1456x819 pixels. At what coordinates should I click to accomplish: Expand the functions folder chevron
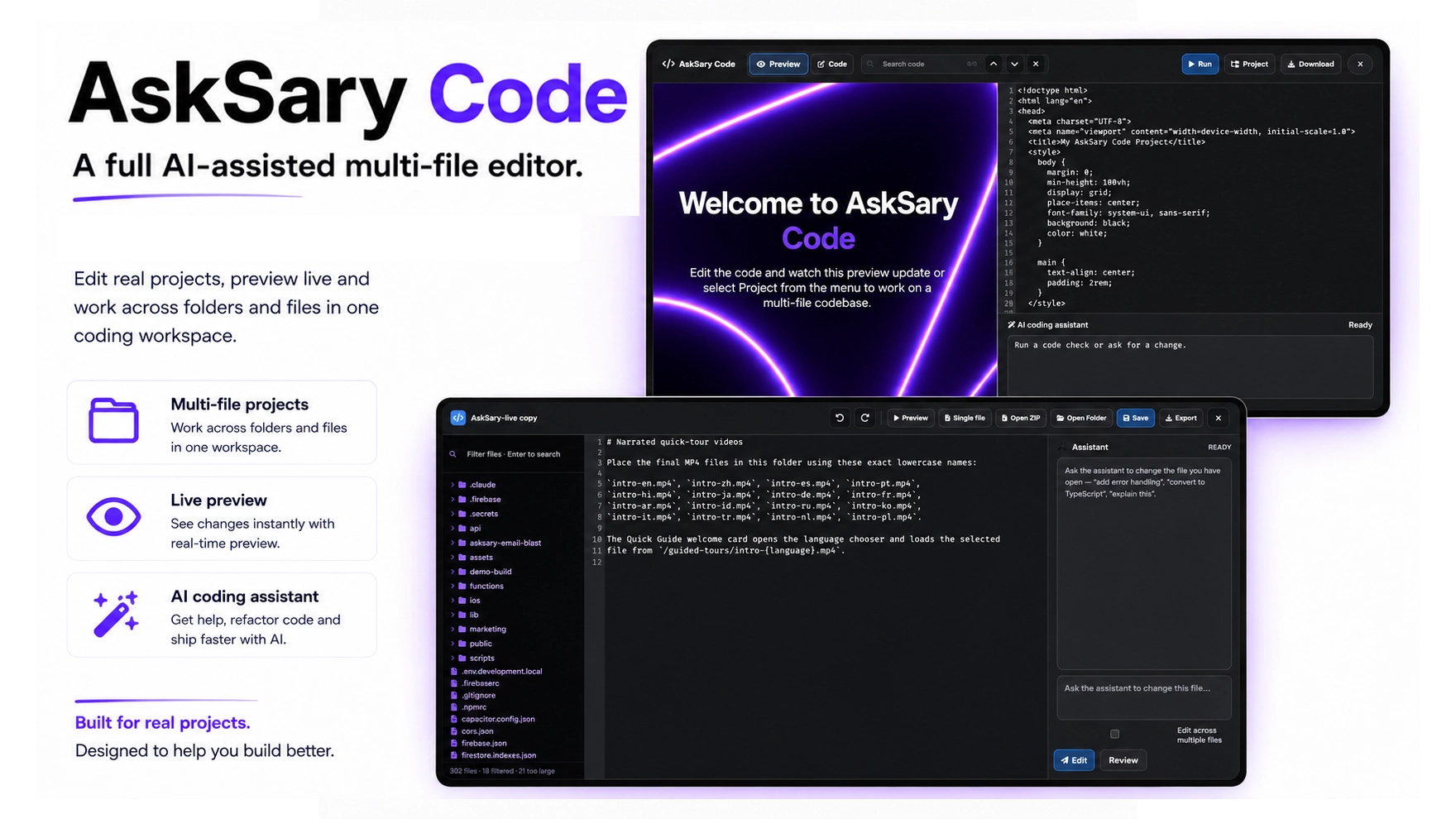(453, 586)
